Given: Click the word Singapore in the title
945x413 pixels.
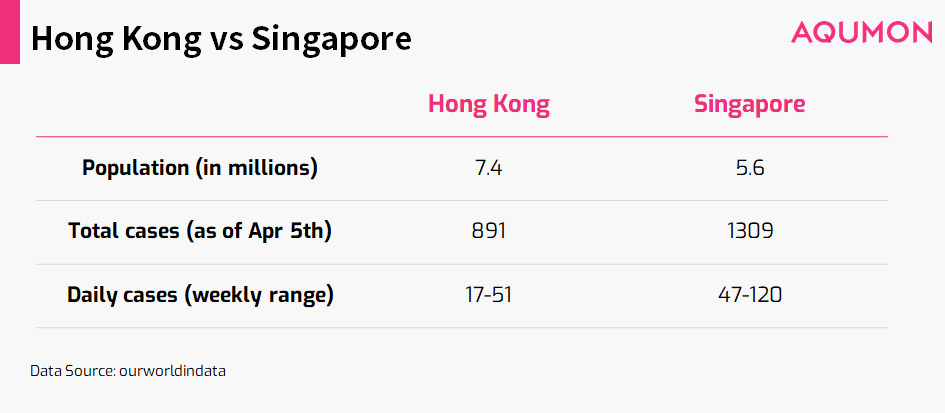Looking at the screenshot, I should click(x=331, y=40).
